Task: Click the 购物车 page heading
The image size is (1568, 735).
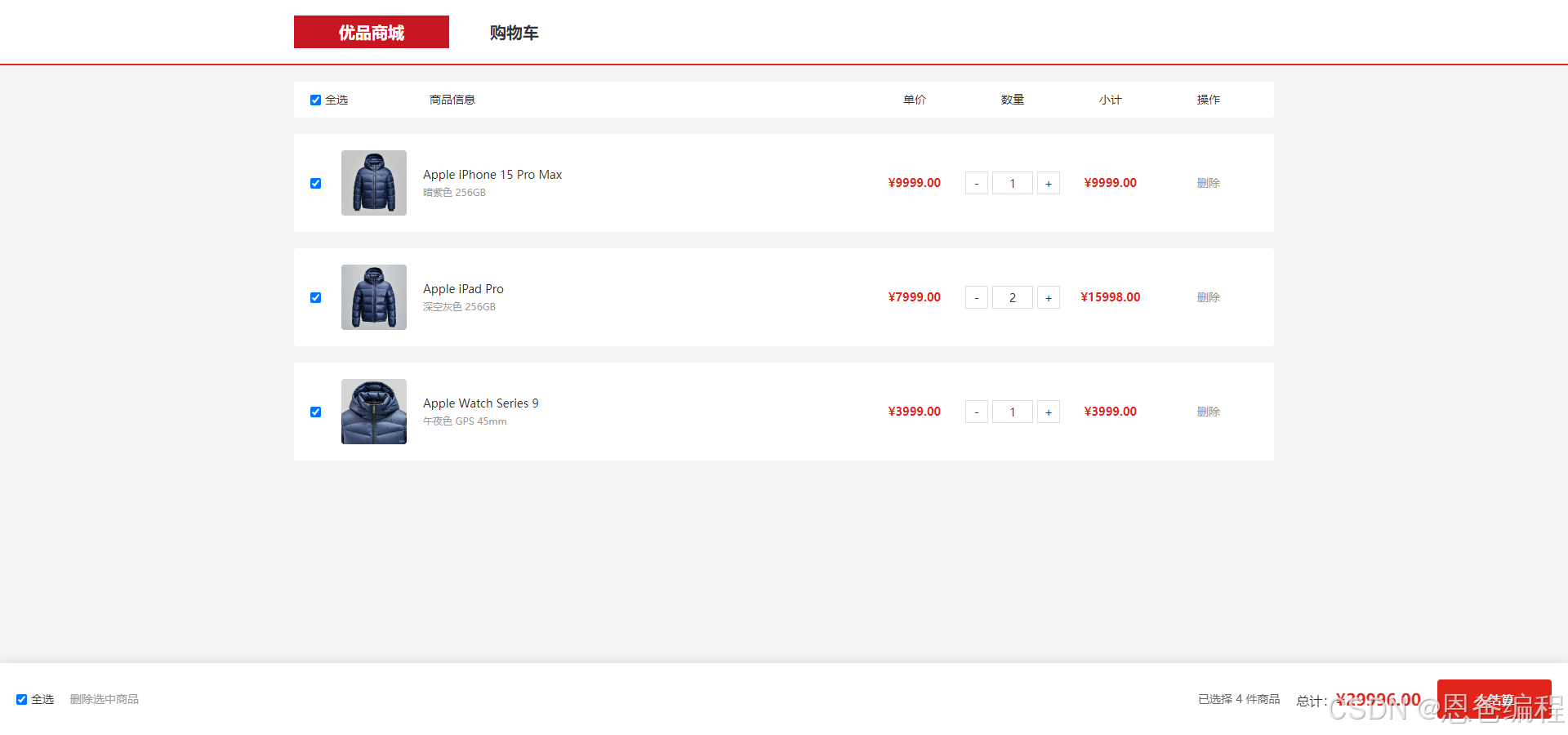Action: [x=514, y=33]
